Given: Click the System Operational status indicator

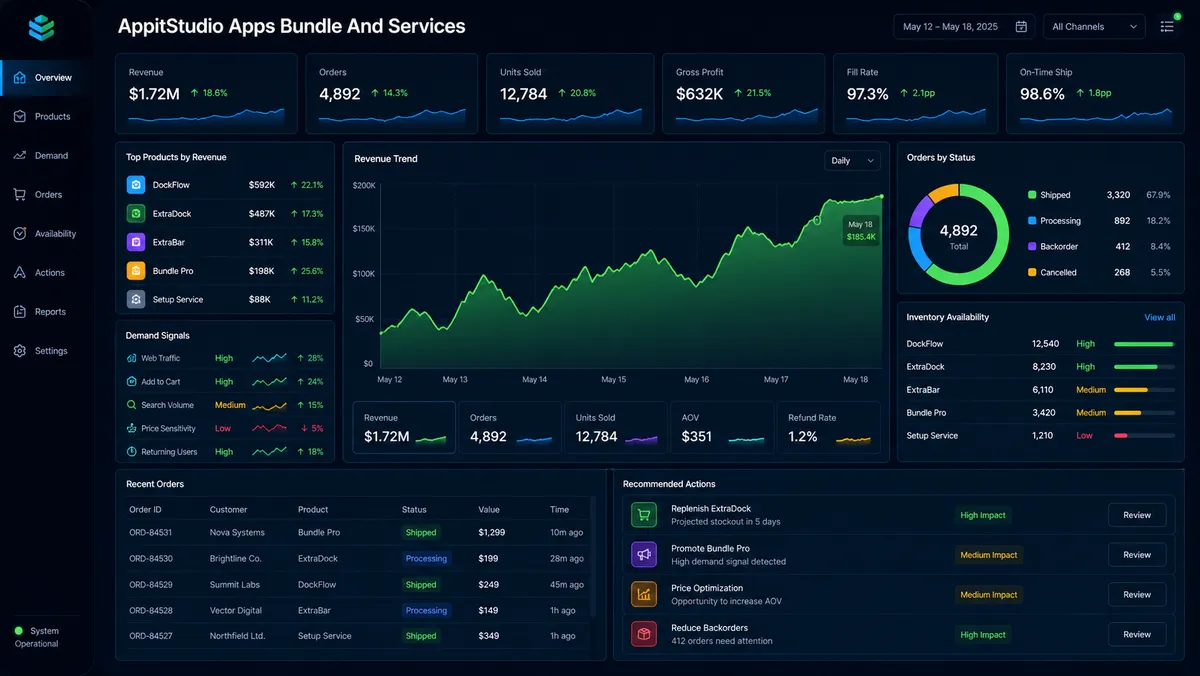Looking at the screenshot, I should [37, 637].
